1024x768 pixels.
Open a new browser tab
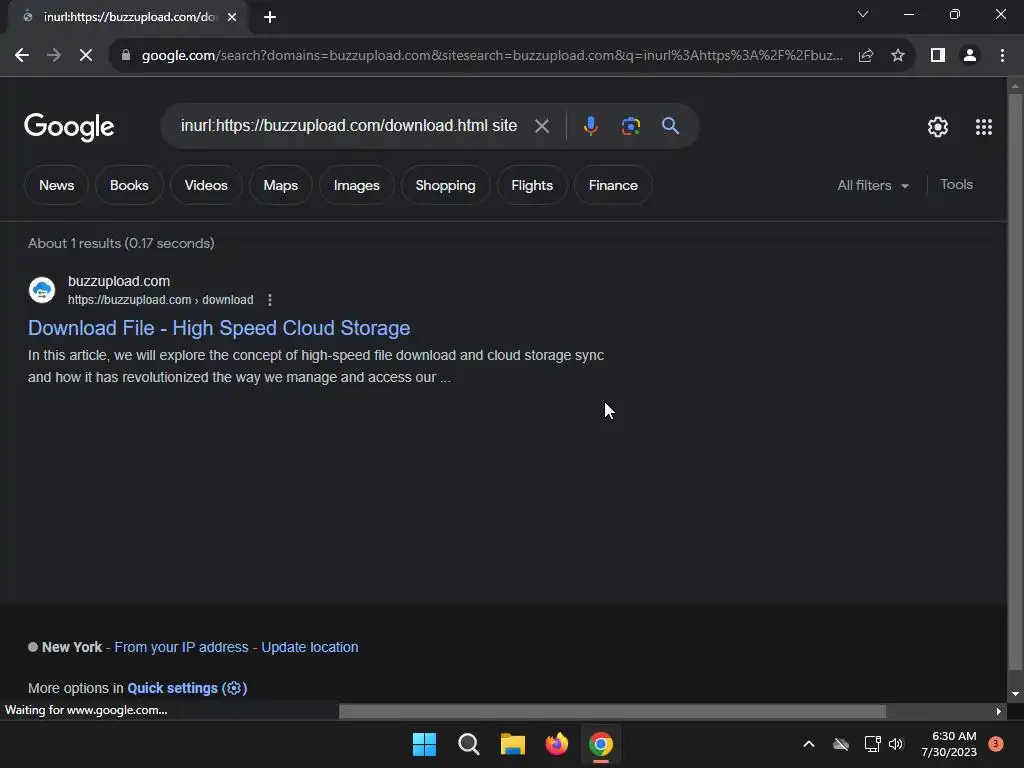coord(270,17)
